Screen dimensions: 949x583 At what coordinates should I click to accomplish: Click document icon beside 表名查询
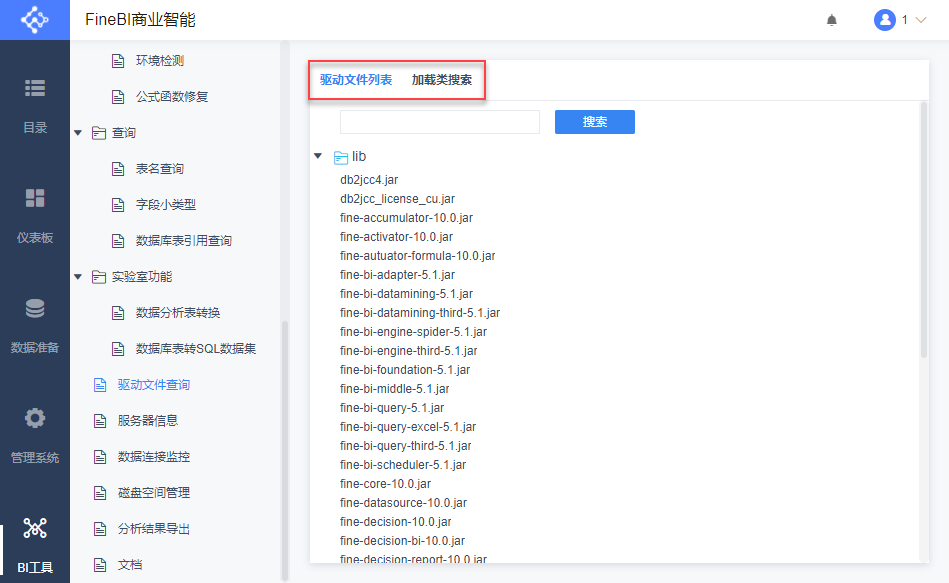click(x=118, y=169)
